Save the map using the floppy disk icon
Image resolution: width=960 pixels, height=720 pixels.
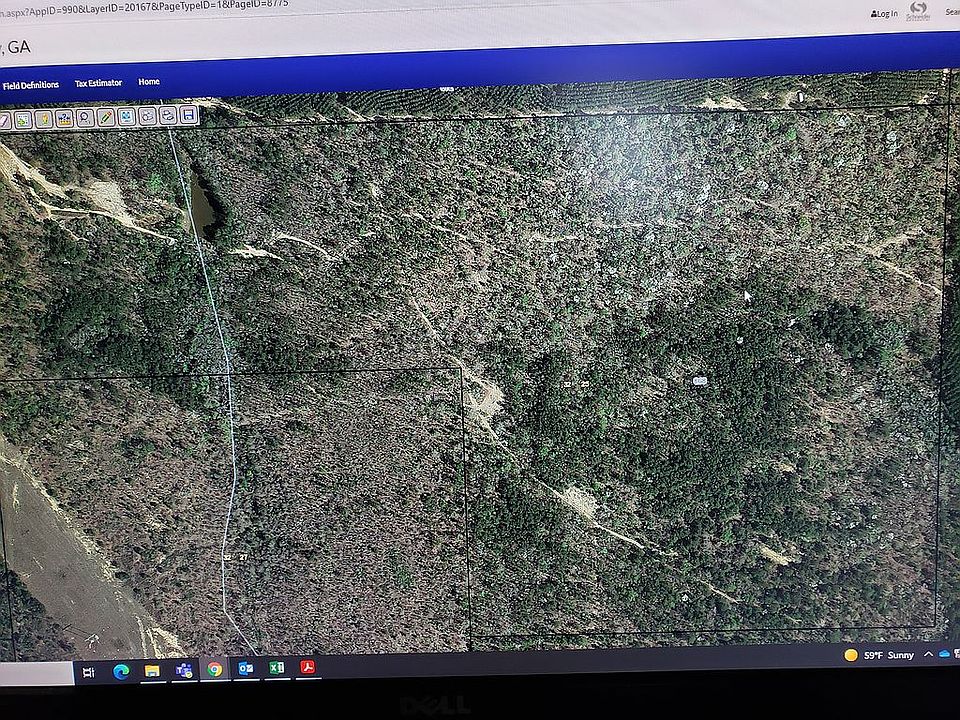coord(187,117)
